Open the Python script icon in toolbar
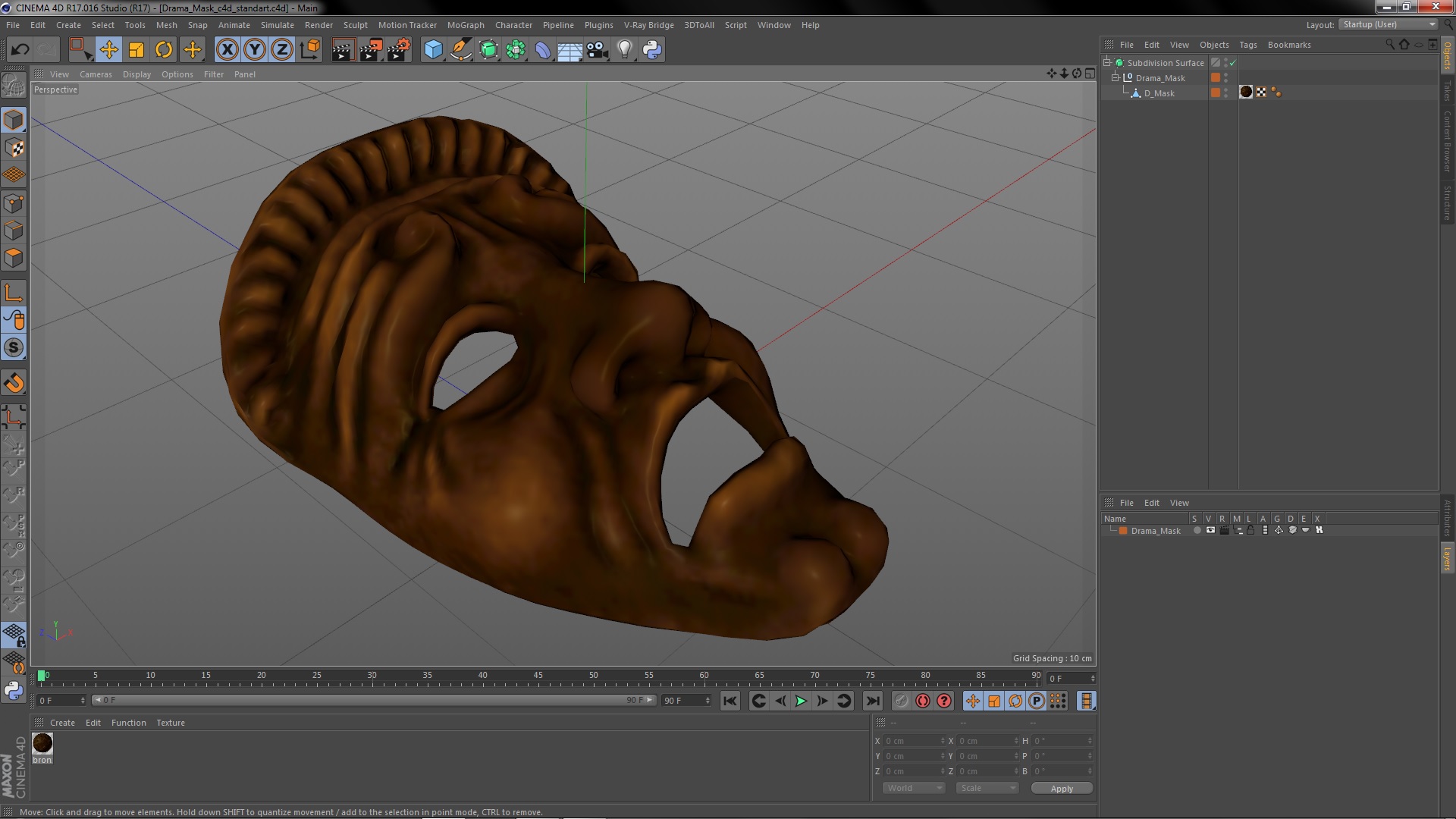The width and height of the screenshot is (1456, 819). tap(652, 50)
